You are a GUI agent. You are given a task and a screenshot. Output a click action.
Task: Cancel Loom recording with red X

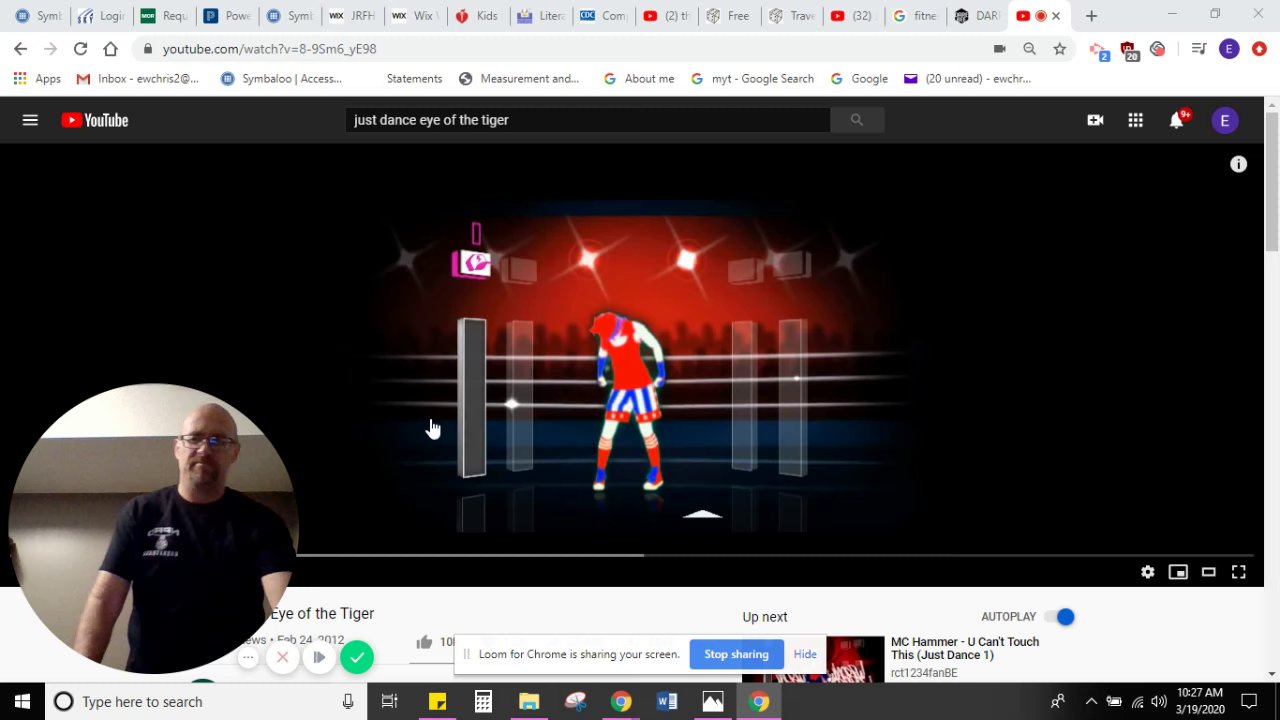(282, 657)
